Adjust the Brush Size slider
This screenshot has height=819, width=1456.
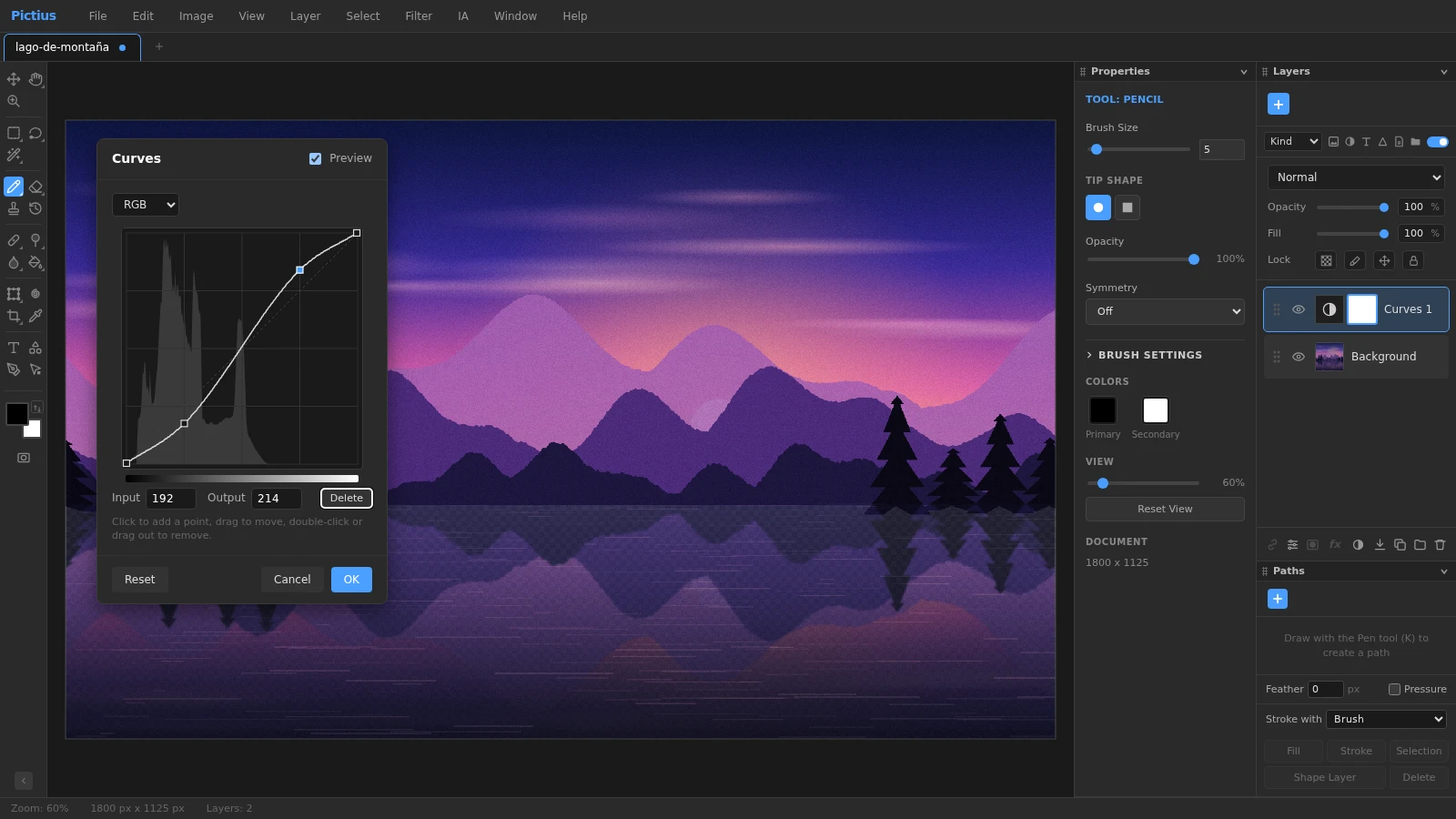coord(1138,149)
